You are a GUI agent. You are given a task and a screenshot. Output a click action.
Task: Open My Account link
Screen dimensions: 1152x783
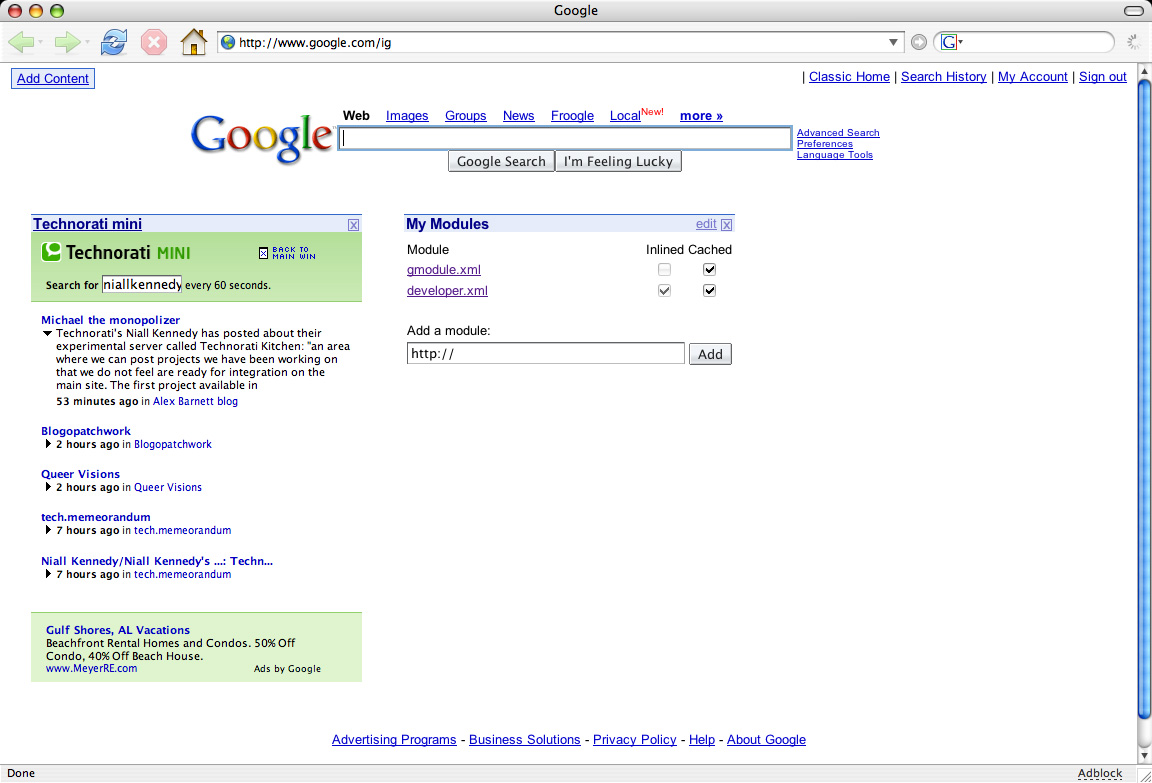[x=1032, y=77]
